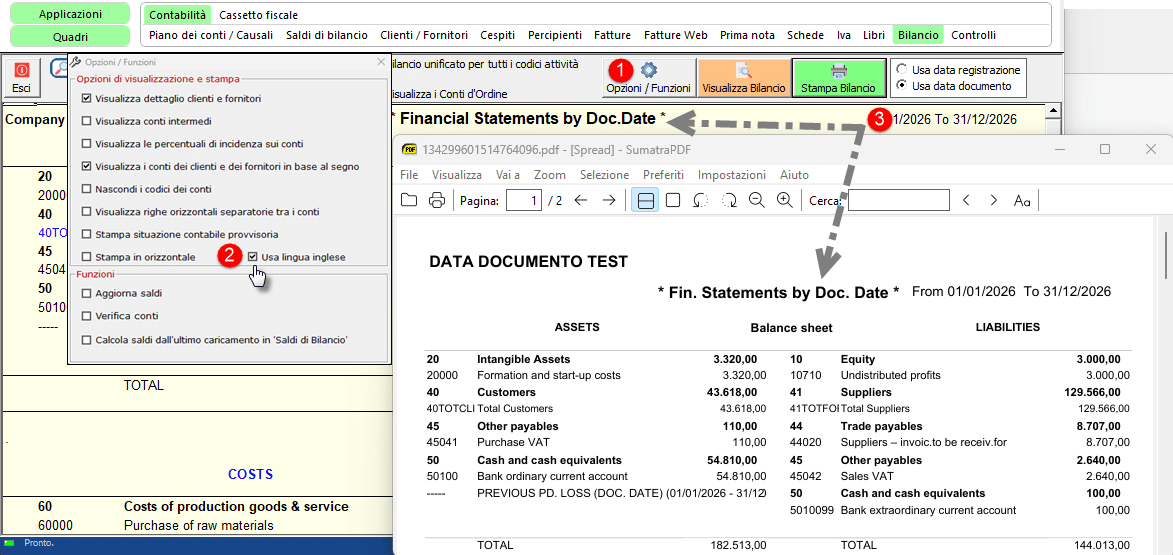Image resolution: width=1173 pixels, height=555 pixels.
Task: Open Visualizza menu in SumatraPDF
Action: 457,175
